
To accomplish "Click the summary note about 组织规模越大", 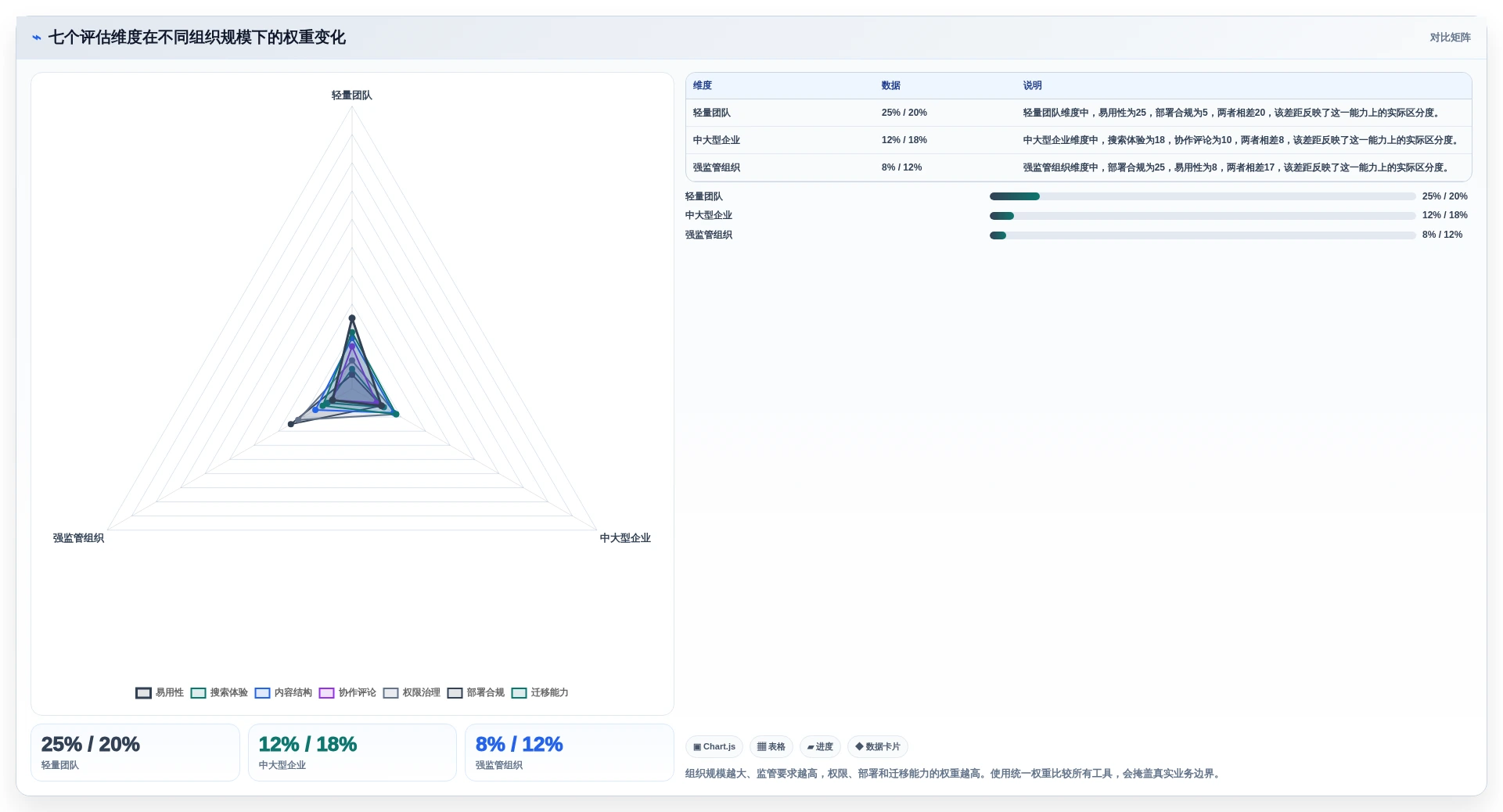I will tap(955, 774).
